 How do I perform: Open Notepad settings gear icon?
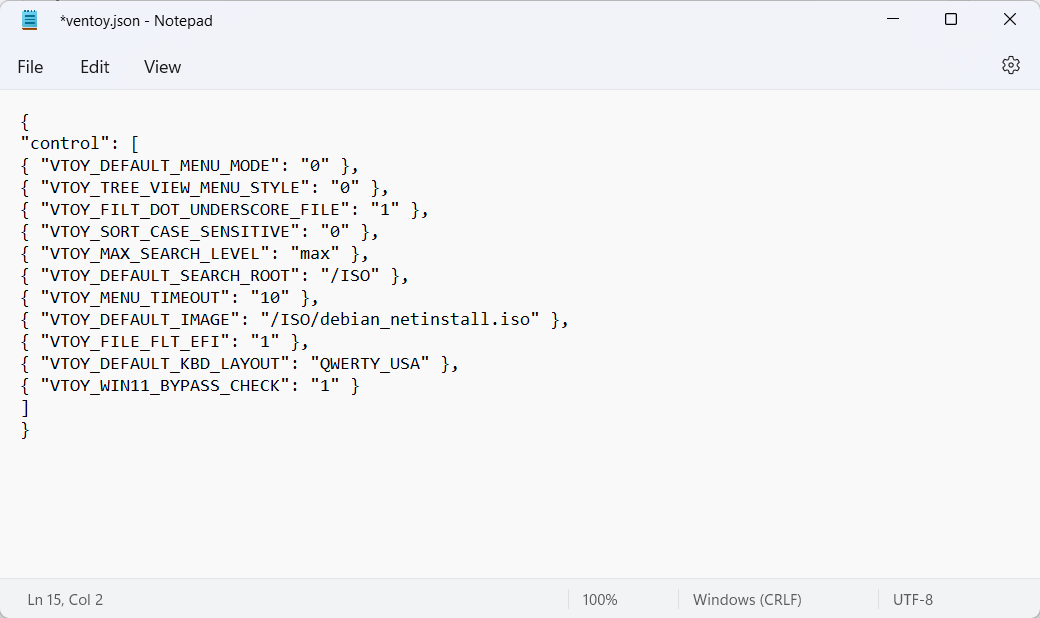tap(1011, 66)
